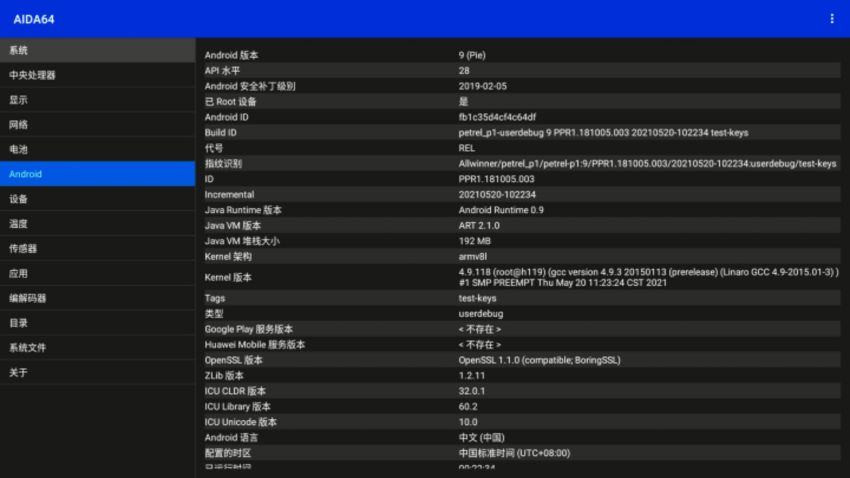Image resolution: width=850 pixels, height=478 pixels.
Task: Select ICU Library 版本 value 60.2
Action: coord(468,406)
